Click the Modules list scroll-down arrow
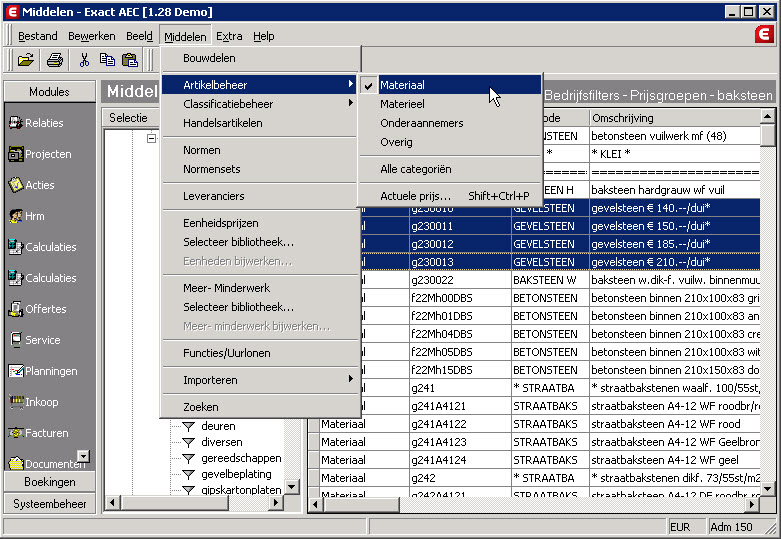The image size is (781, 539). pyautogui.click(x=83, y=455)
